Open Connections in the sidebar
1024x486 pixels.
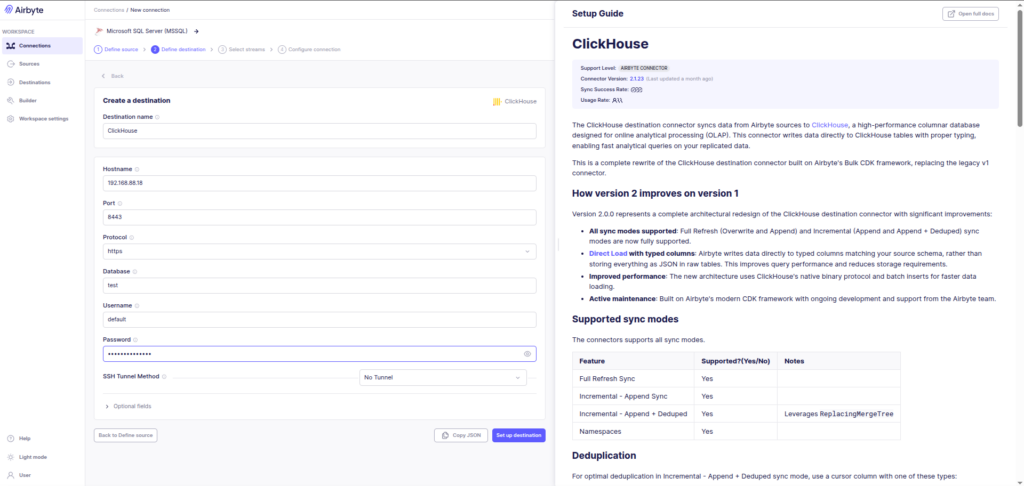[42, 46]
